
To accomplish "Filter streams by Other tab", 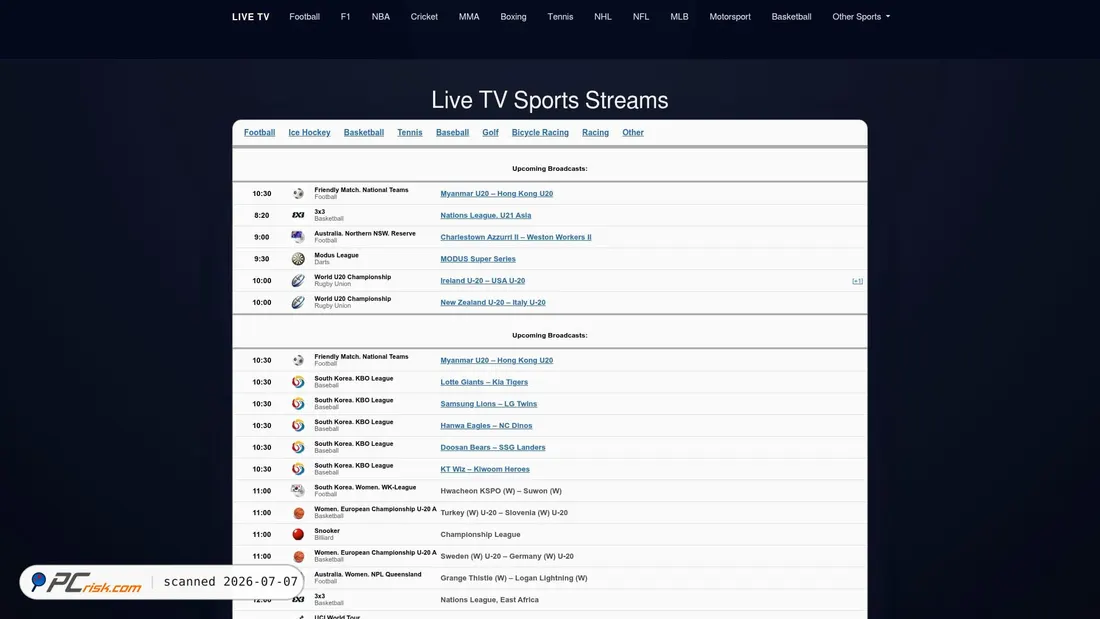I will 633,133.
